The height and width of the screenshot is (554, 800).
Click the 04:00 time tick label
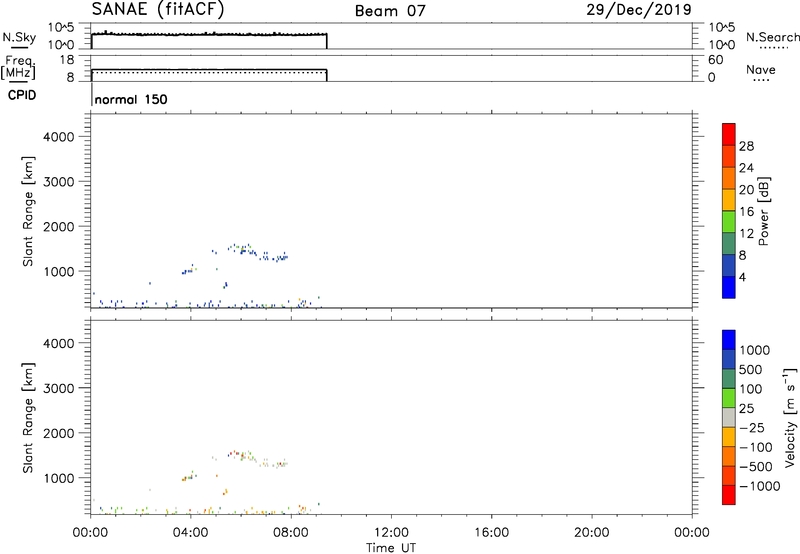pyautogui.click(x=191, y=533)
